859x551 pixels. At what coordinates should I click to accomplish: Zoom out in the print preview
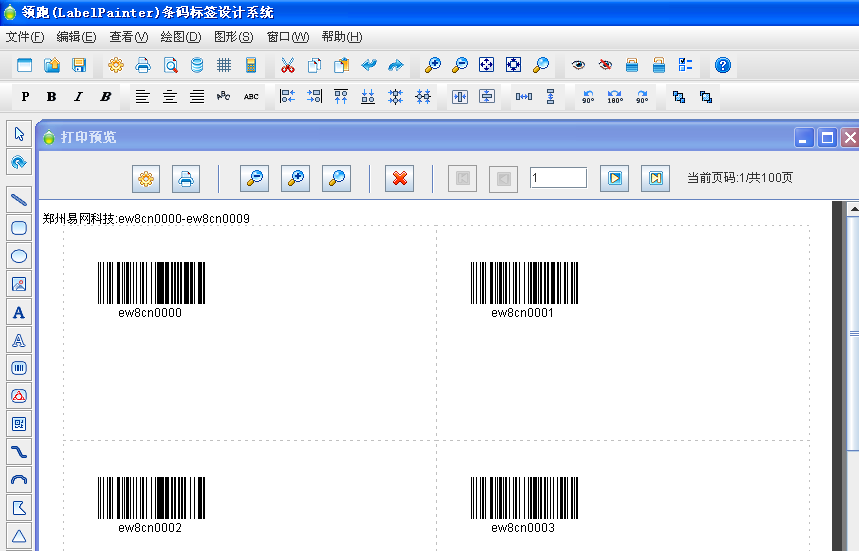coord(254,178)
